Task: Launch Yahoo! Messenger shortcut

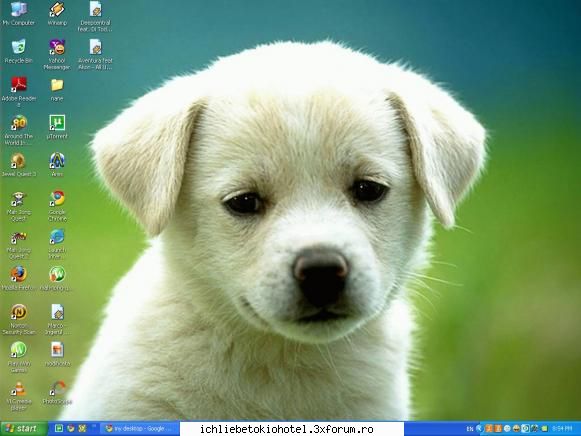Action: [57, 54]
